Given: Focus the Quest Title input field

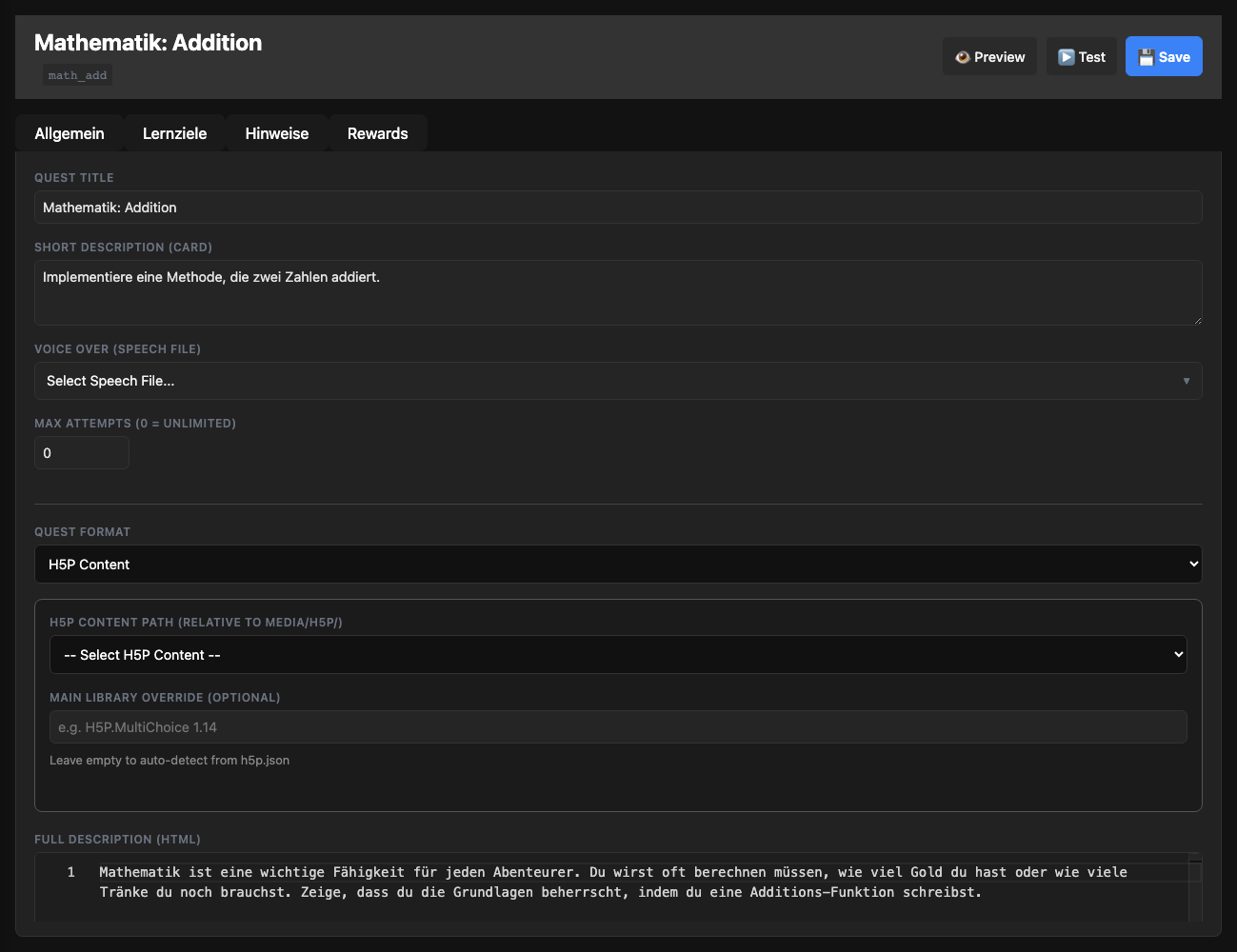Looking at the screenshot, I should (x=618, y=207).
